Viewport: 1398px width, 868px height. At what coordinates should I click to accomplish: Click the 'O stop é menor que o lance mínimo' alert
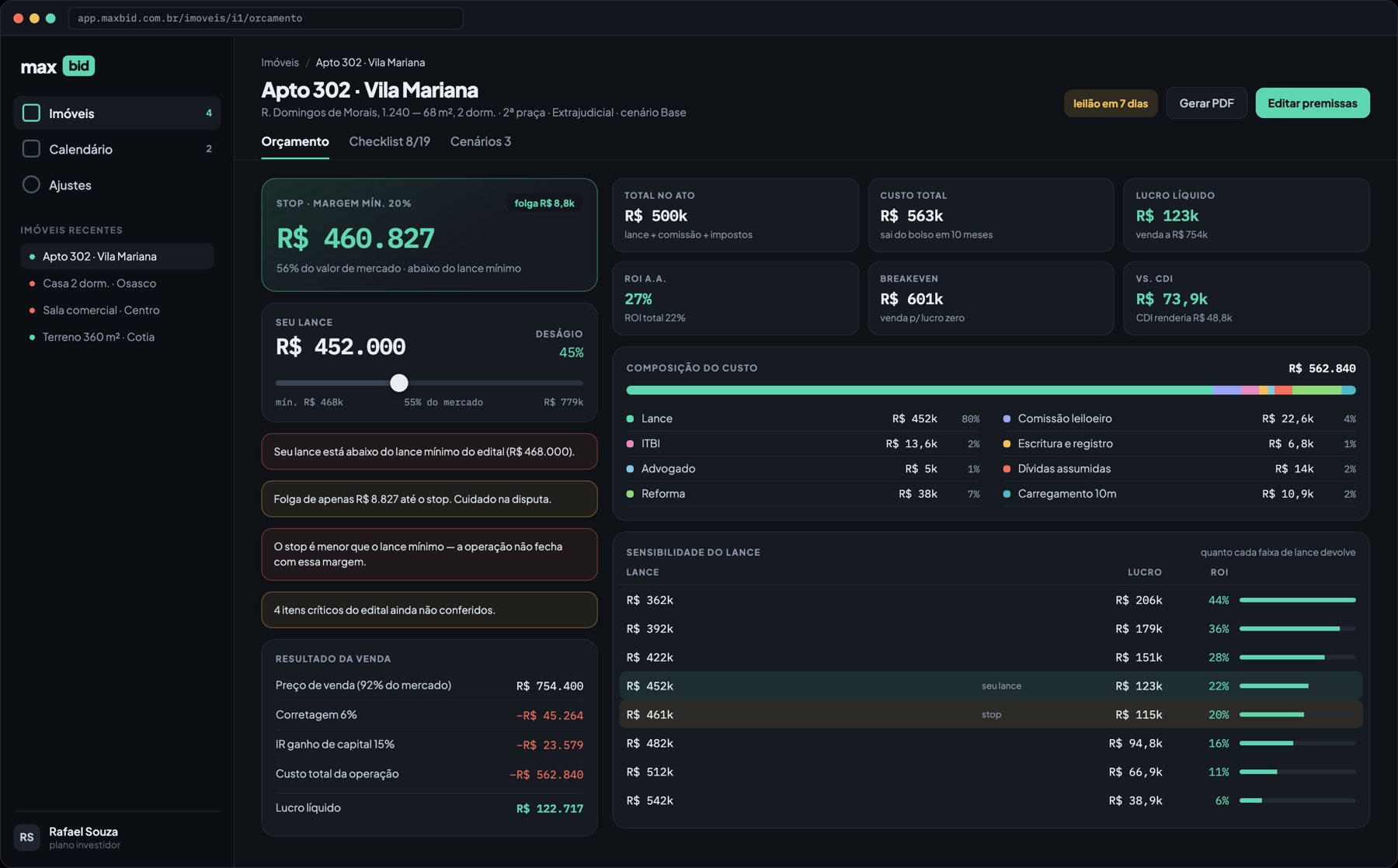pos(429,554)
